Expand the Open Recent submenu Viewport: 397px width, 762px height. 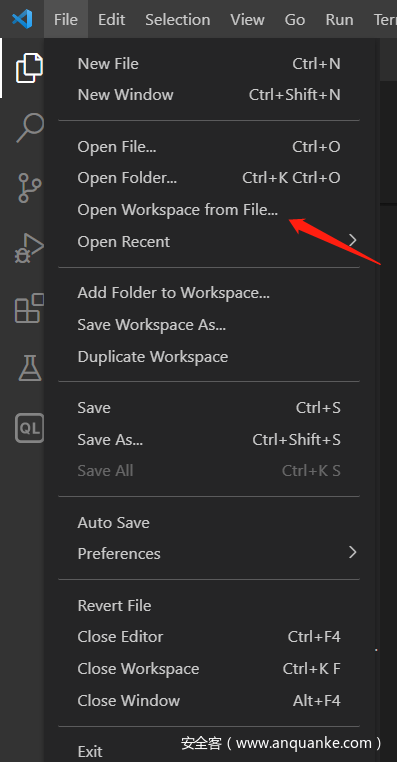coord(209,242)
